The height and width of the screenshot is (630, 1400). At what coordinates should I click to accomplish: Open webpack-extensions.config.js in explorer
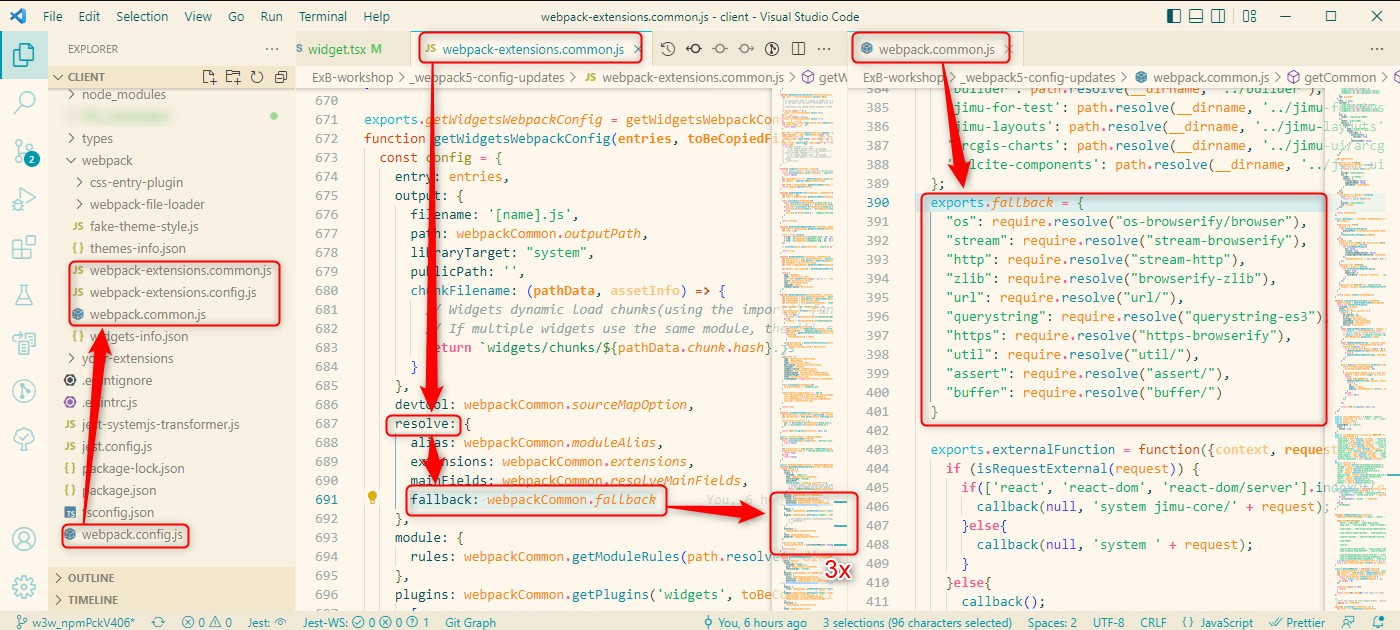coord(173,292)
